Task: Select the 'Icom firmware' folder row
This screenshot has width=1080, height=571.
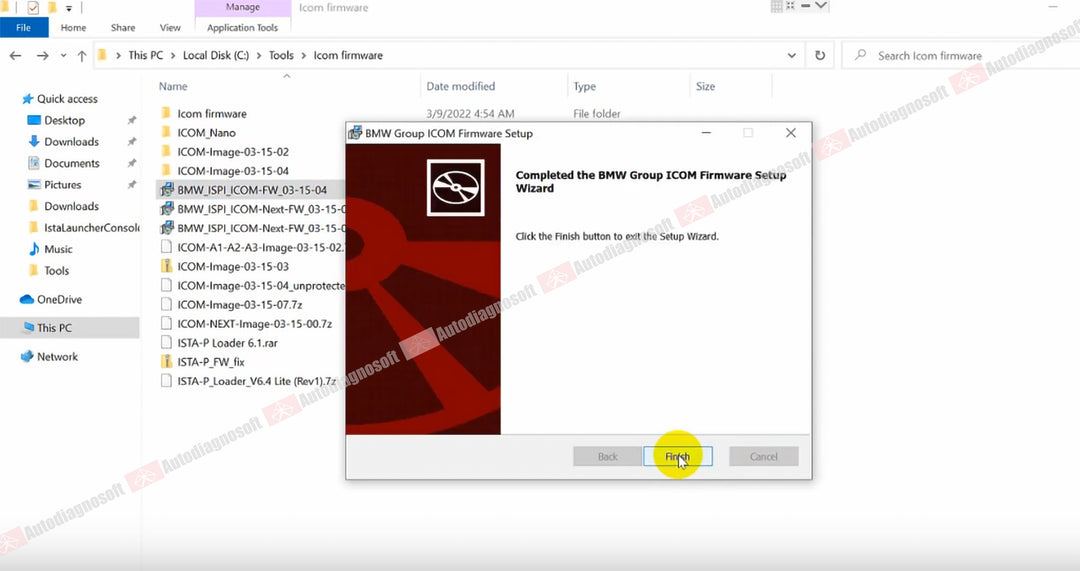Action: [x=211, y=114]
